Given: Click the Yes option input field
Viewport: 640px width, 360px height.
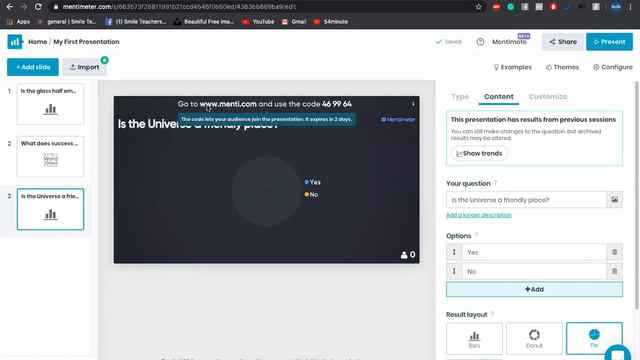Looking at the screenshot, I should pos(534,252).
